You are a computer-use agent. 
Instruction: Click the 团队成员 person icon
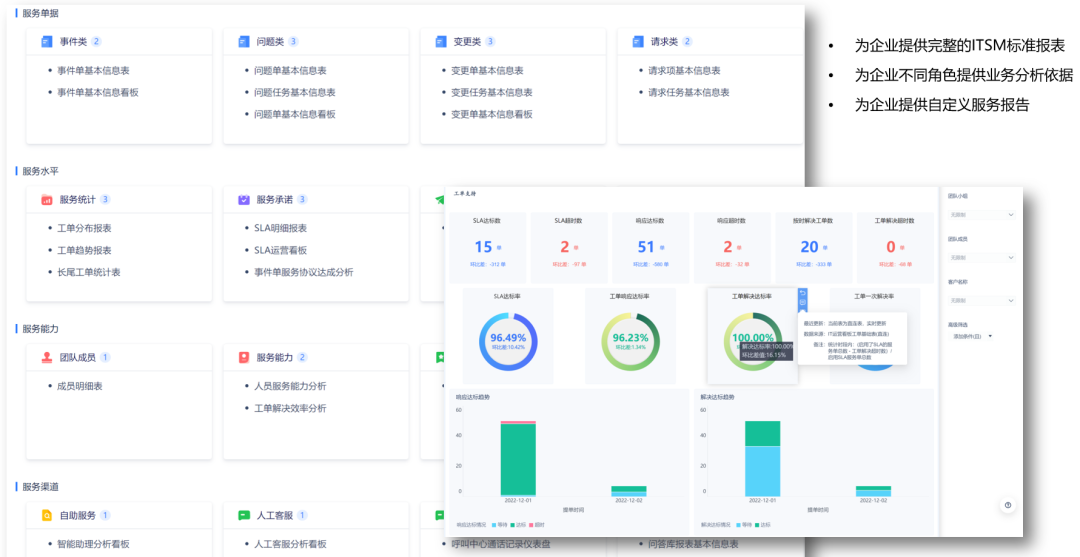point(46,358)
